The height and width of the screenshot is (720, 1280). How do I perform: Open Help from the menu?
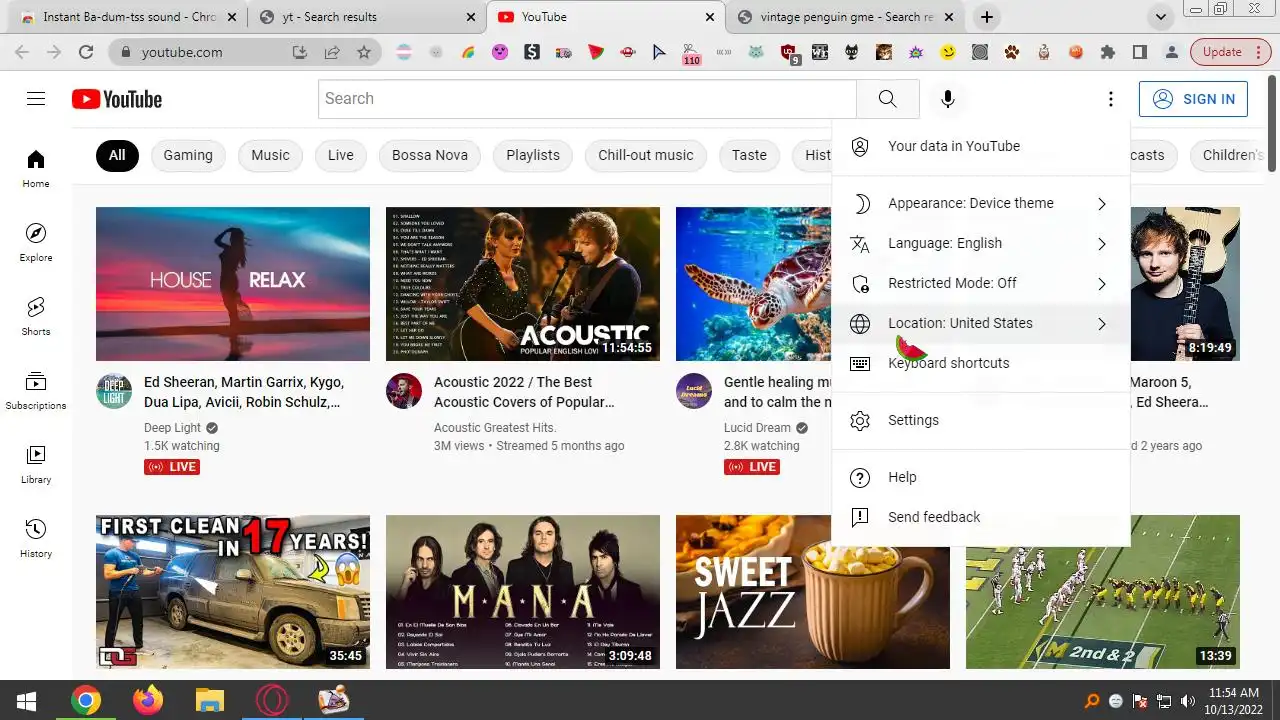[981, 477]
